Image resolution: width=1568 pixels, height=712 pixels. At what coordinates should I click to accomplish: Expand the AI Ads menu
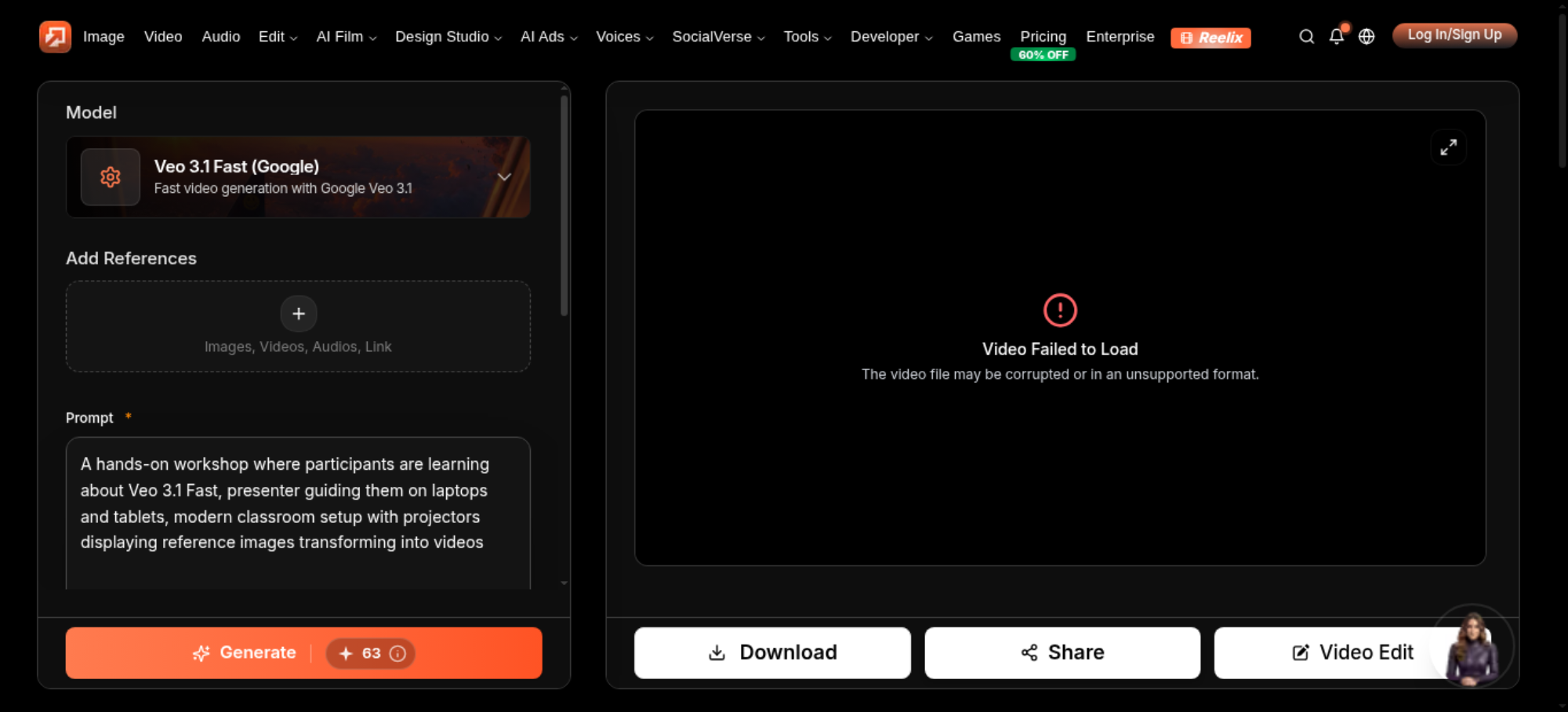(x=549, y=37)
